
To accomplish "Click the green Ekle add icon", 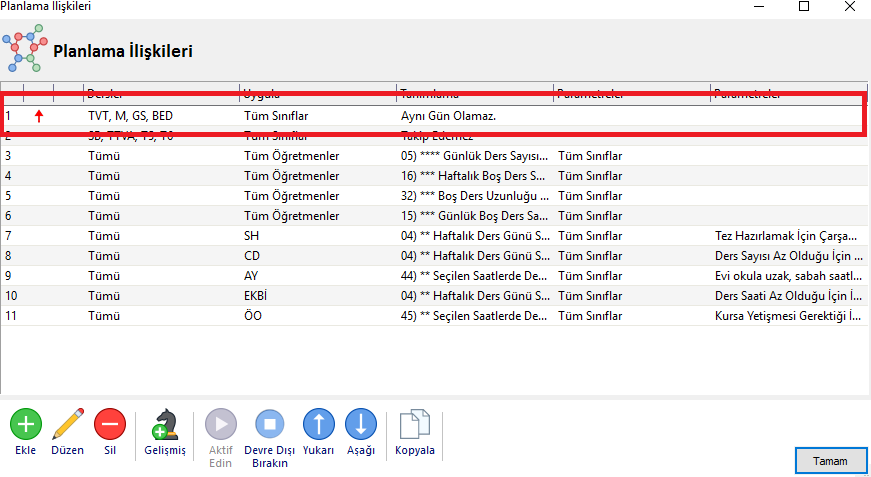I will (x=26, y=424).
